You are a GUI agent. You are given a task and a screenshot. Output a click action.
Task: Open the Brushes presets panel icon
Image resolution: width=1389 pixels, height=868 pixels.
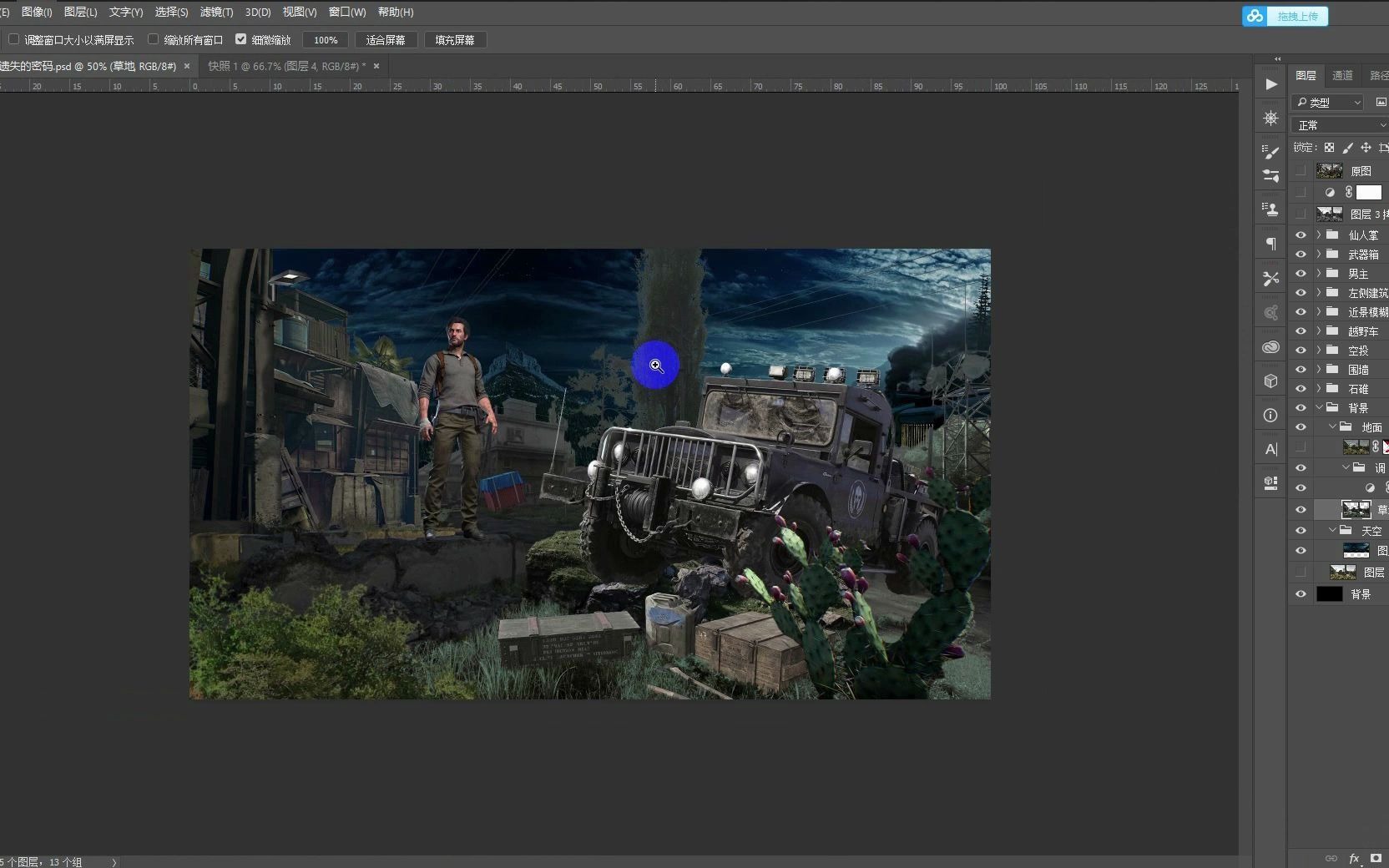click(x=1270, y=175)
